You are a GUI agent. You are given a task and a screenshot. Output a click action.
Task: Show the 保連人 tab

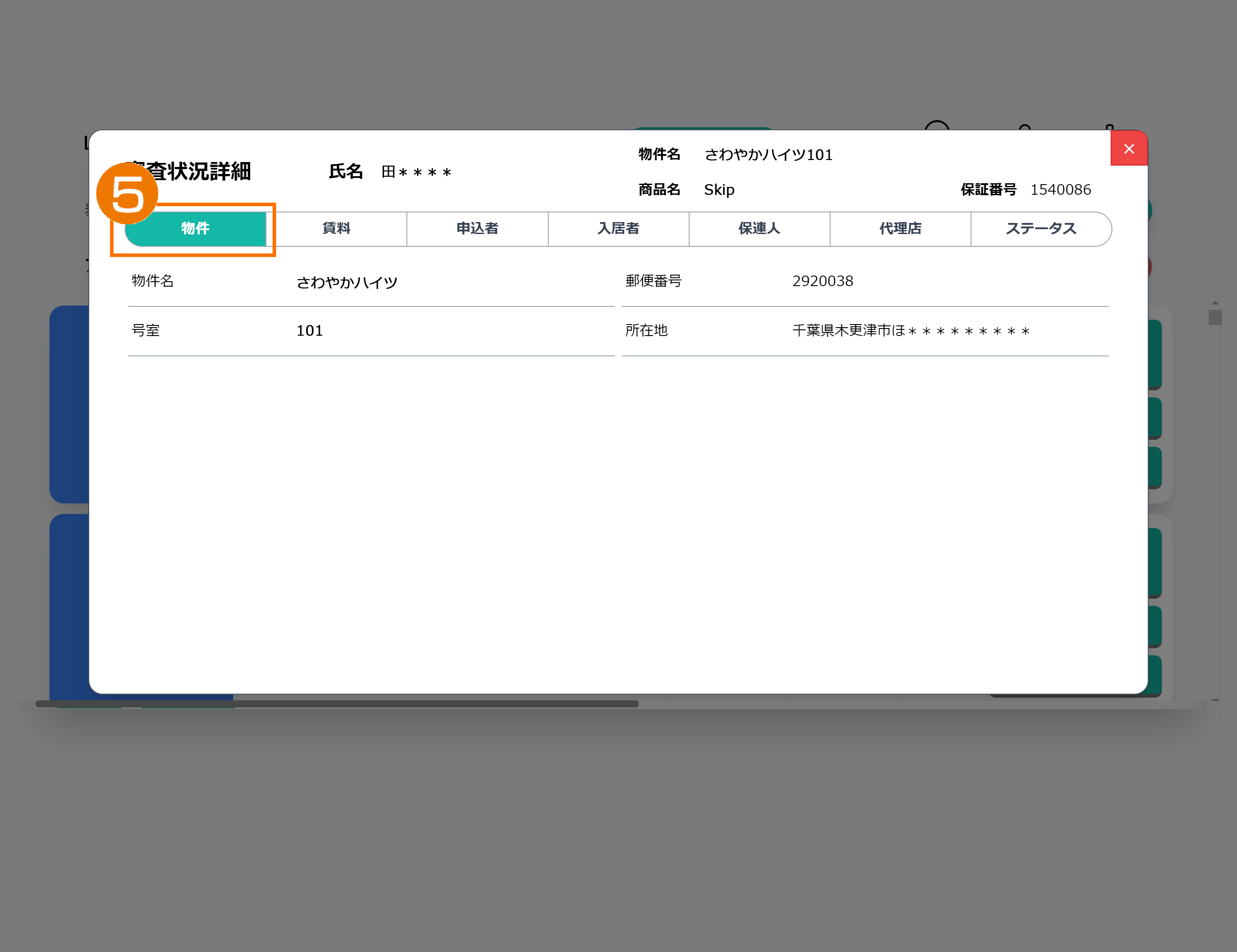click(759, 229)
